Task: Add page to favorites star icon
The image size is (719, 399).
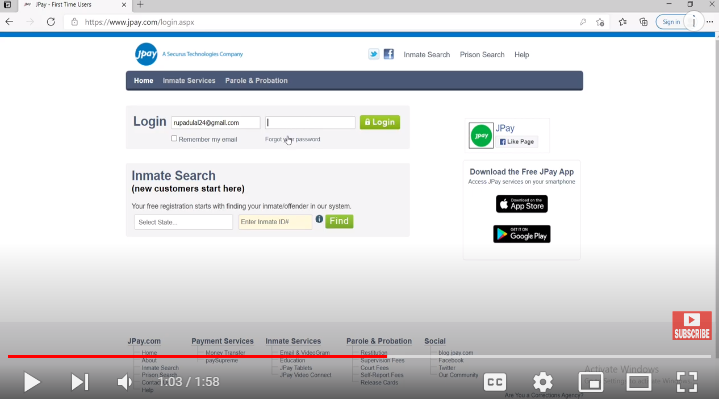Action: 600,22
